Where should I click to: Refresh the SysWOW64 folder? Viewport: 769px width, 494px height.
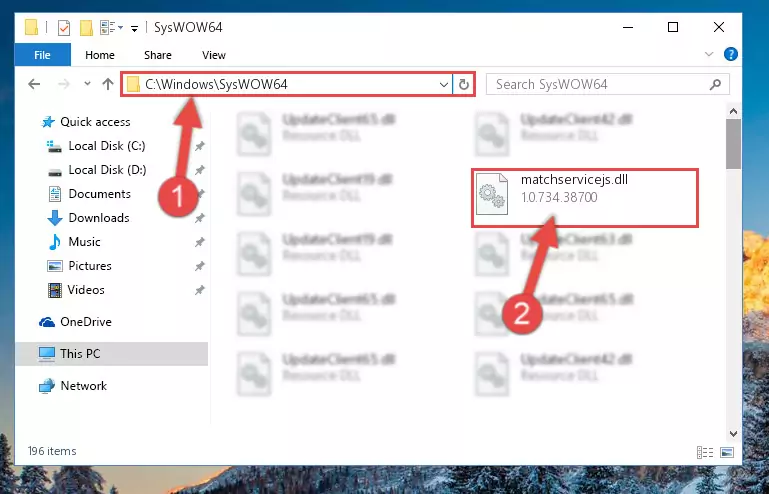(x=463, y=84)
